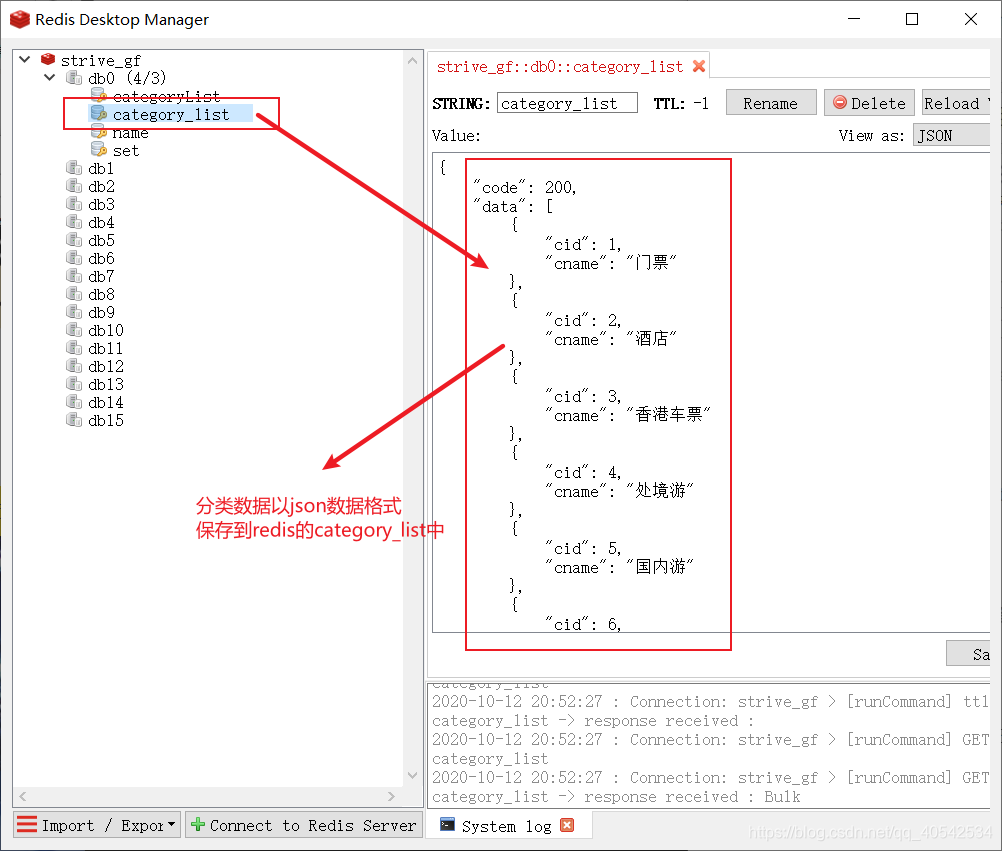Click the Import / Export hamburger icon
This screenshot has height=851, width=1002.
[x=27, y=824]
